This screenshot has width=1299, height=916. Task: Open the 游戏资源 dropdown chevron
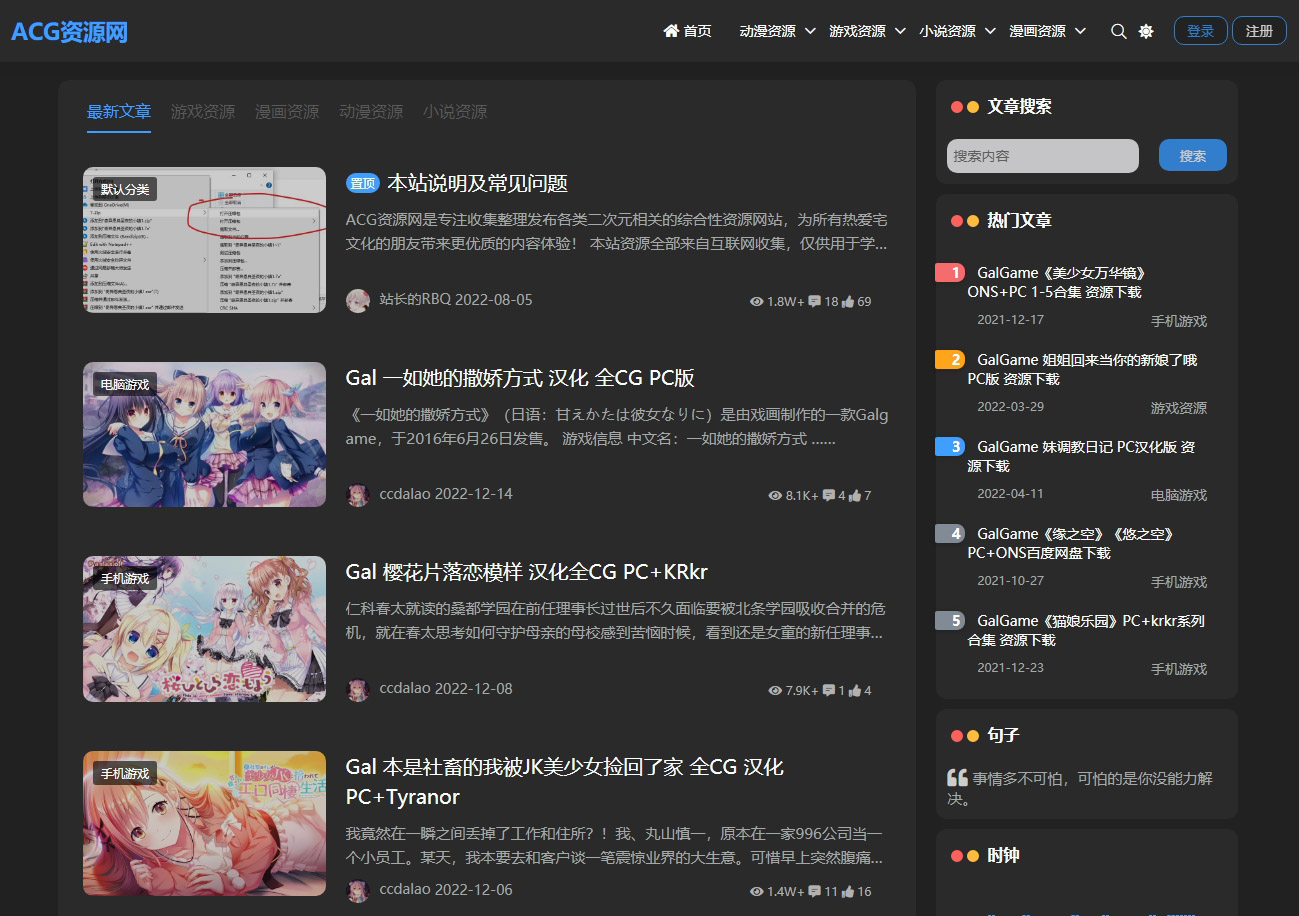pyautogui.click(x=899, y=31)
